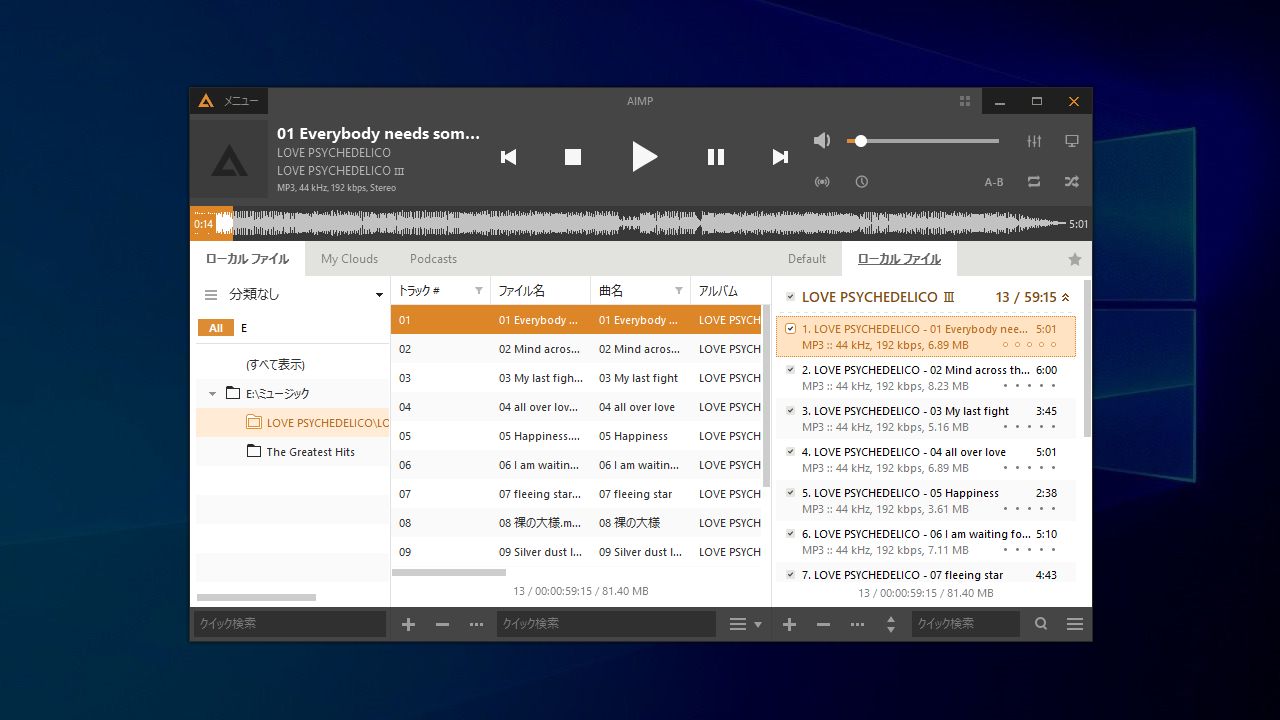Select (すべて表示) show all entry
This screenshot has width=1280, height=720.
point(275,365)
